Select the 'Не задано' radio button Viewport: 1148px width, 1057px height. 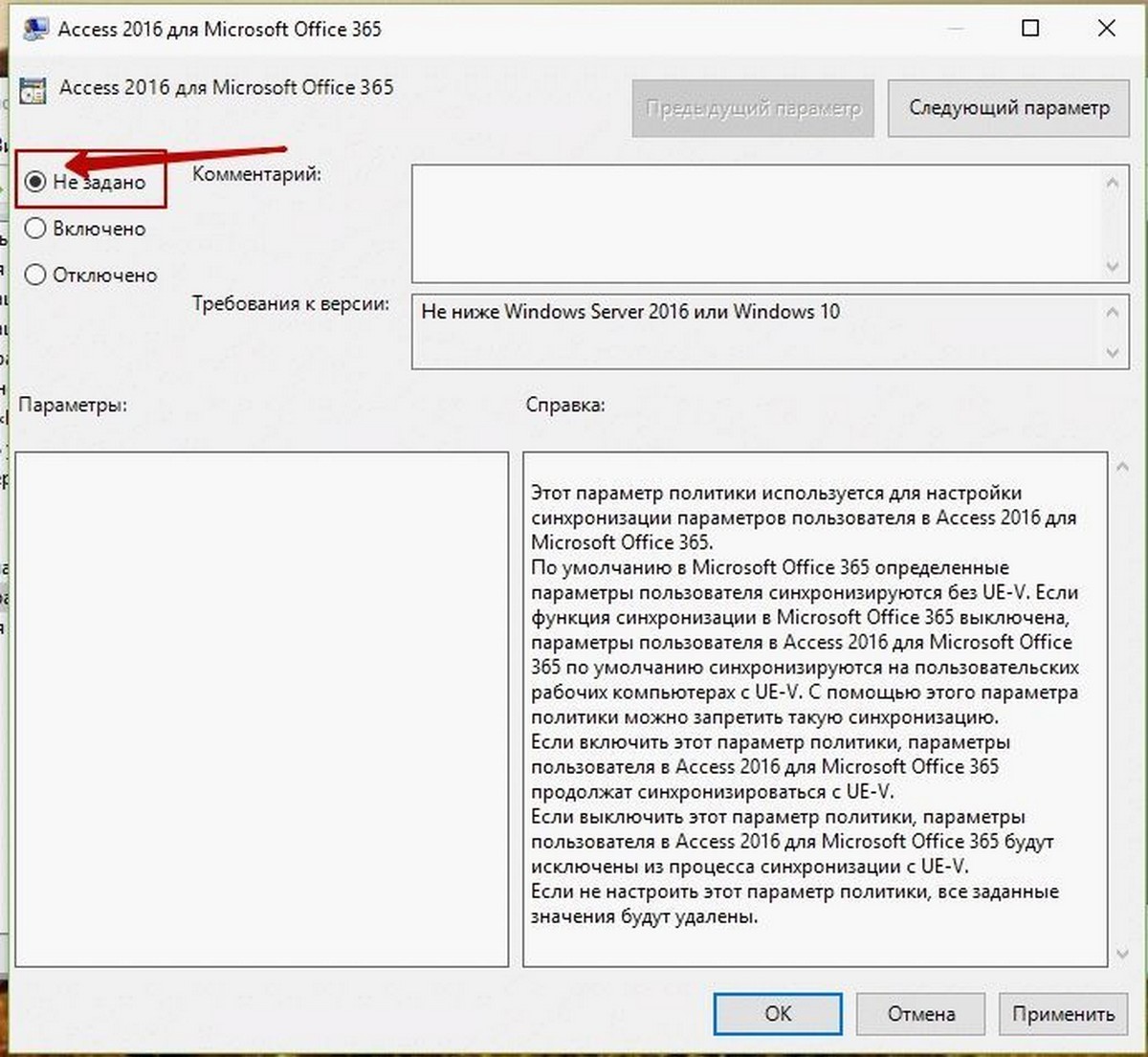click(x=35, y=182)
